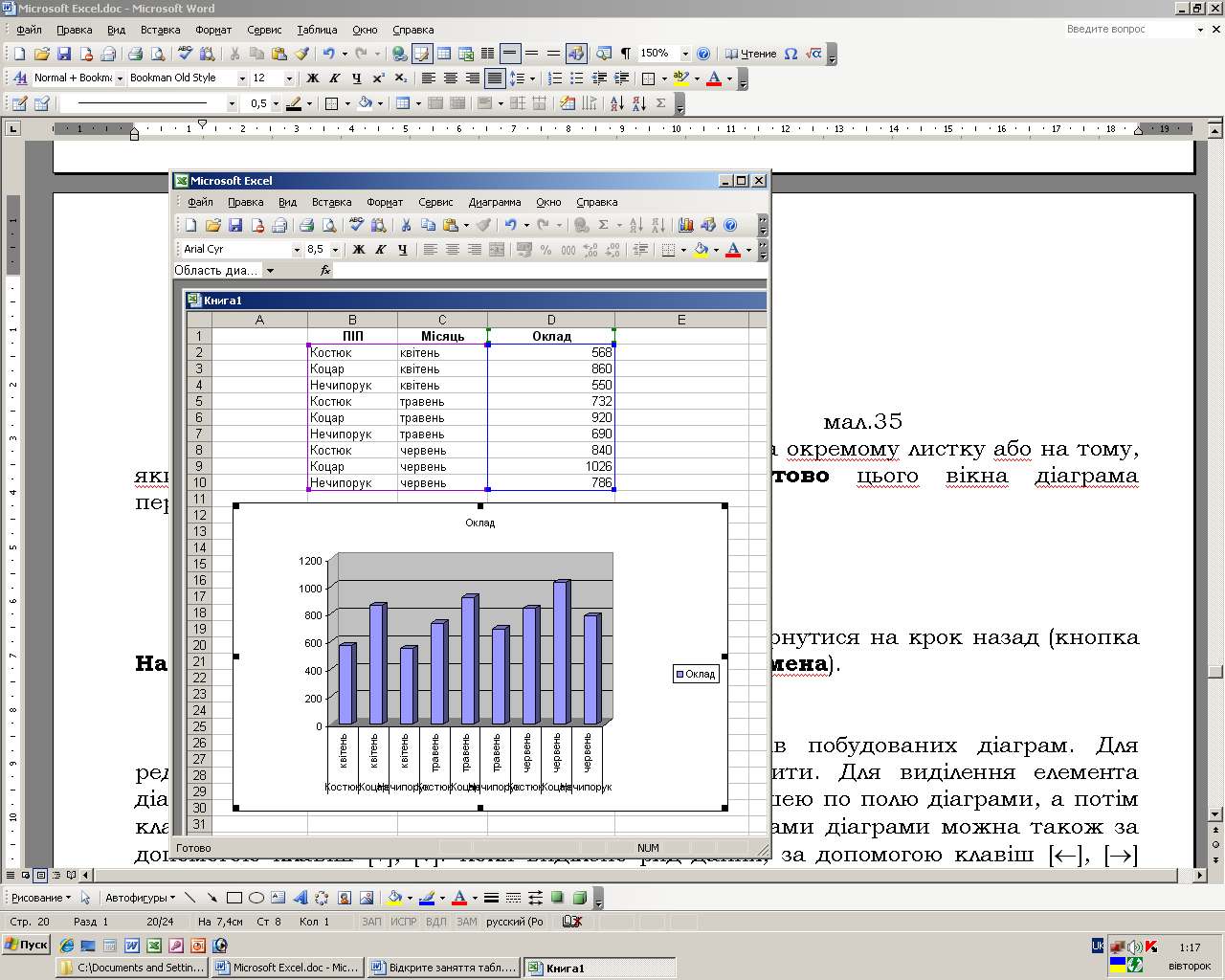The width and height of the screenshot is (1225, 980).
Task: Toggle underline (Ч) in Excel toolbar
Action: (403, 250)
